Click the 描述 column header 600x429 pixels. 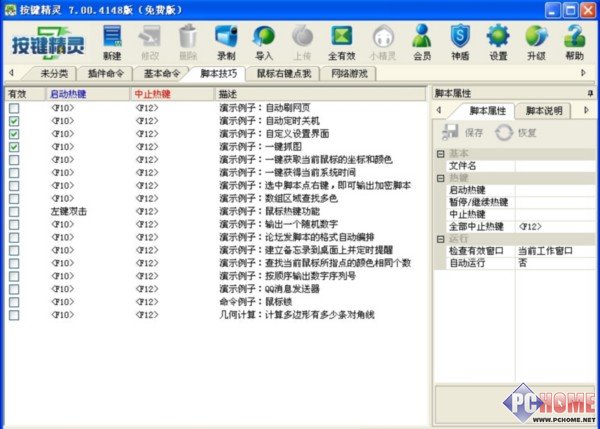point(226,94)
